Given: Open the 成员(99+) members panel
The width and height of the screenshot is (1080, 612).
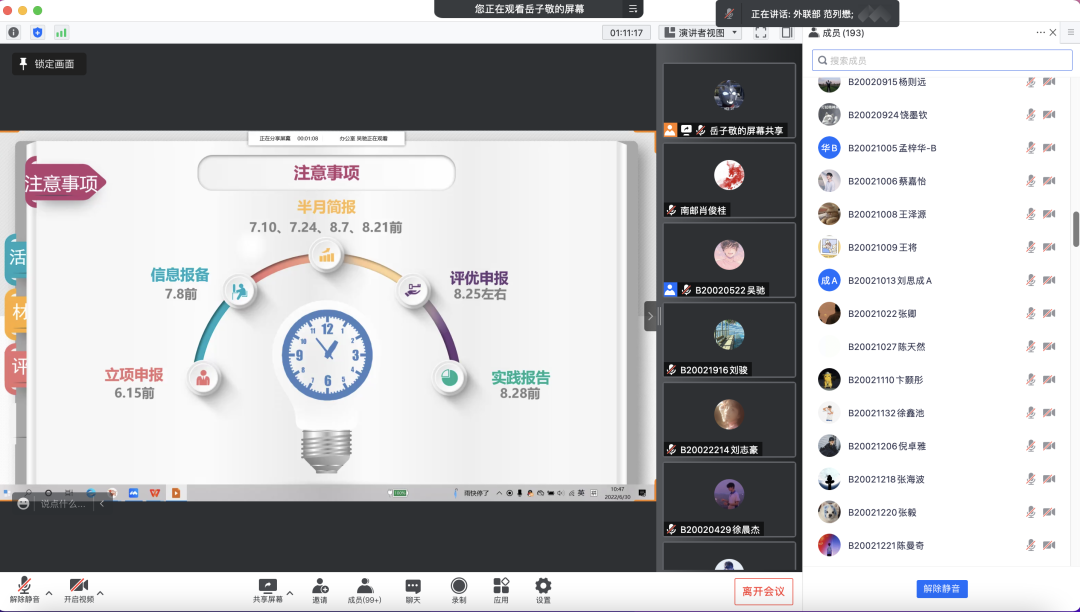Looking at the screenshot, I should pos(365,586).
